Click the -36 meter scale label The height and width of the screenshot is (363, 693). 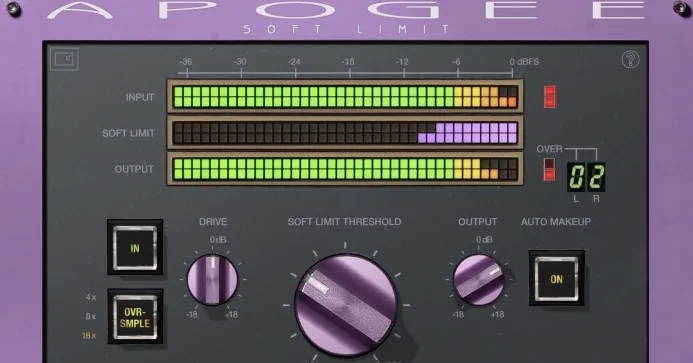pos(185,62)
